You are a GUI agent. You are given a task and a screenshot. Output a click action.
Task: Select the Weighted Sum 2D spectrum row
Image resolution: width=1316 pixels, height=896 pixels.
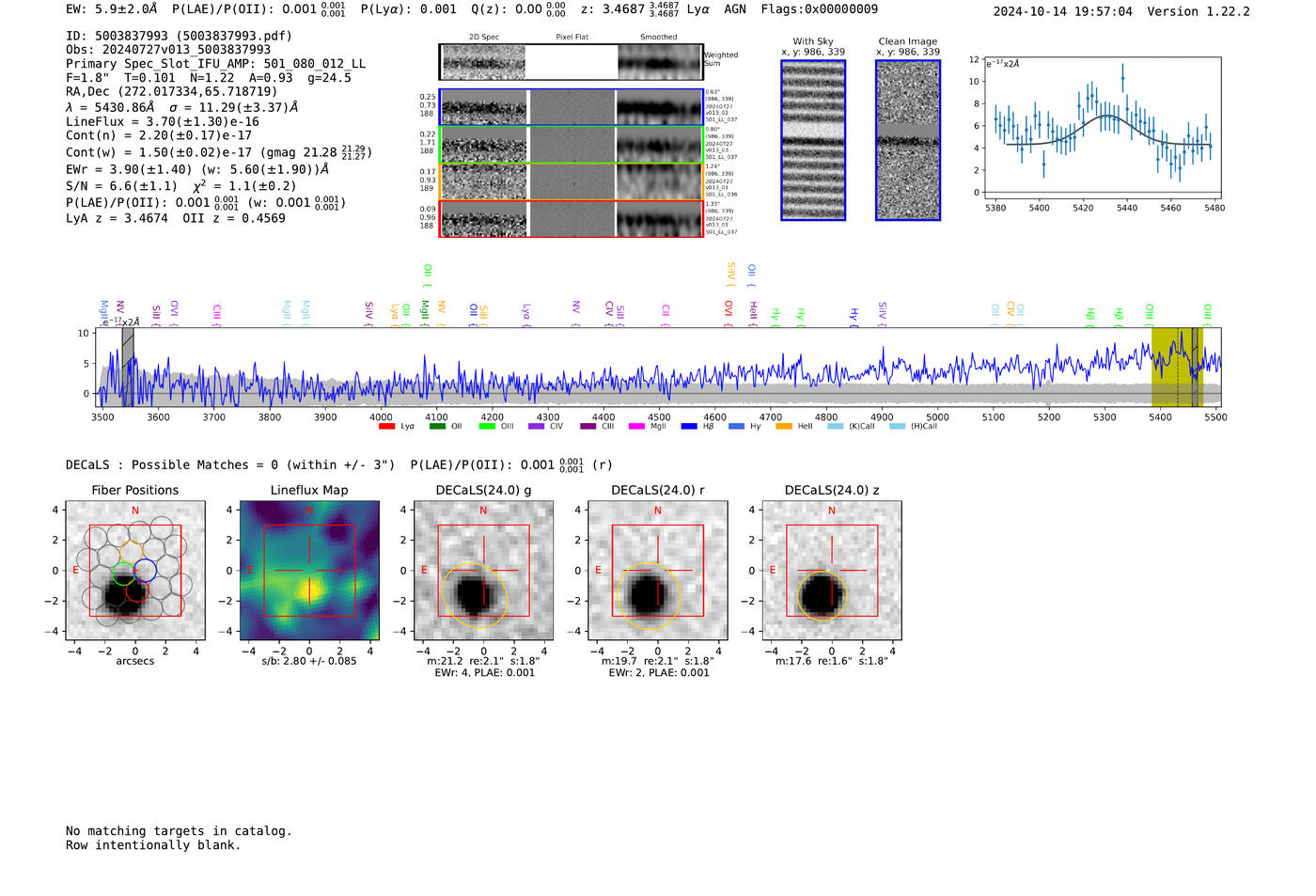(572, 62)
